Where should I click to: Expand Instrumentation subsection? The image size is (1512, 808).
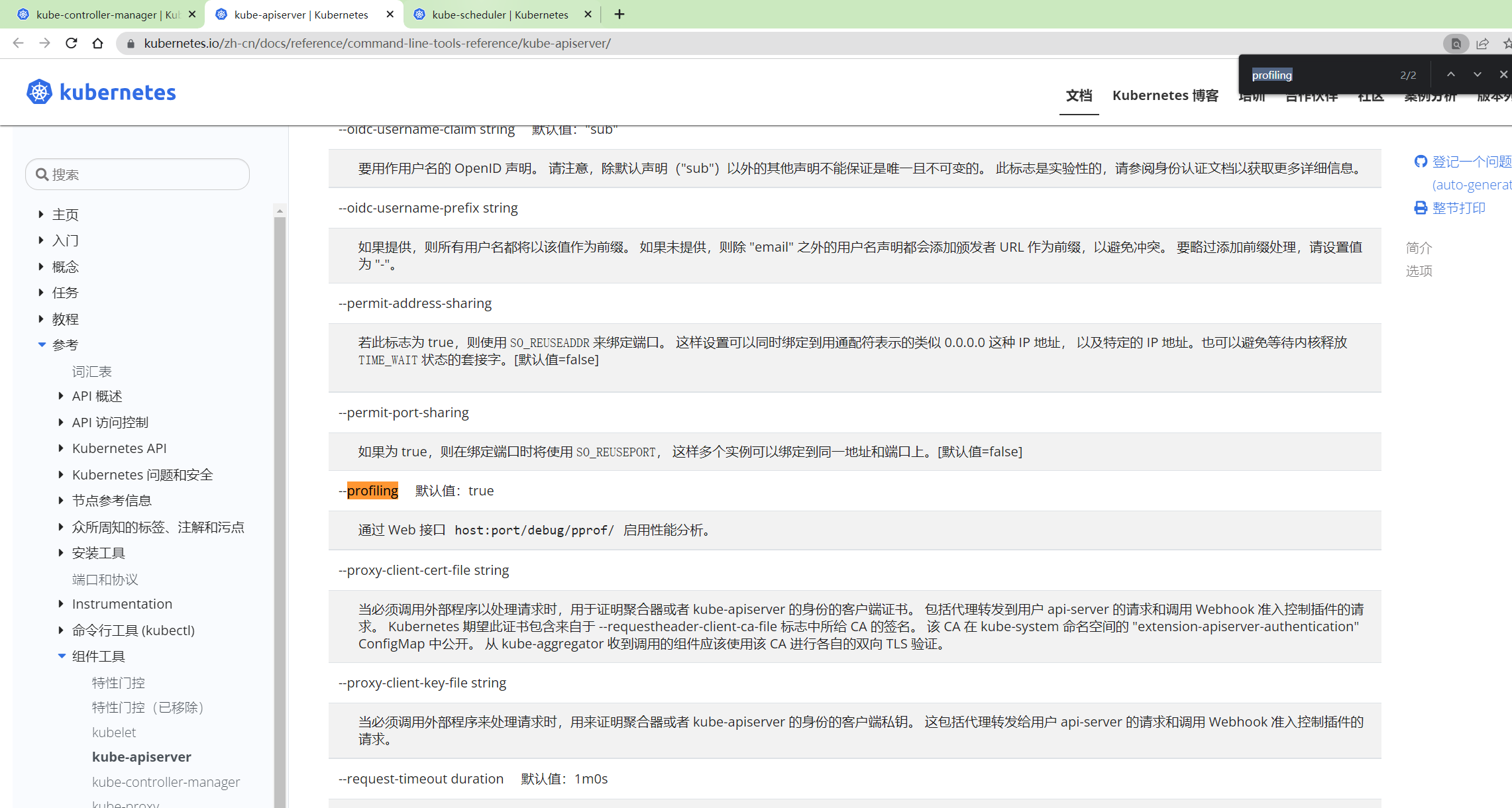coord(61,603)
